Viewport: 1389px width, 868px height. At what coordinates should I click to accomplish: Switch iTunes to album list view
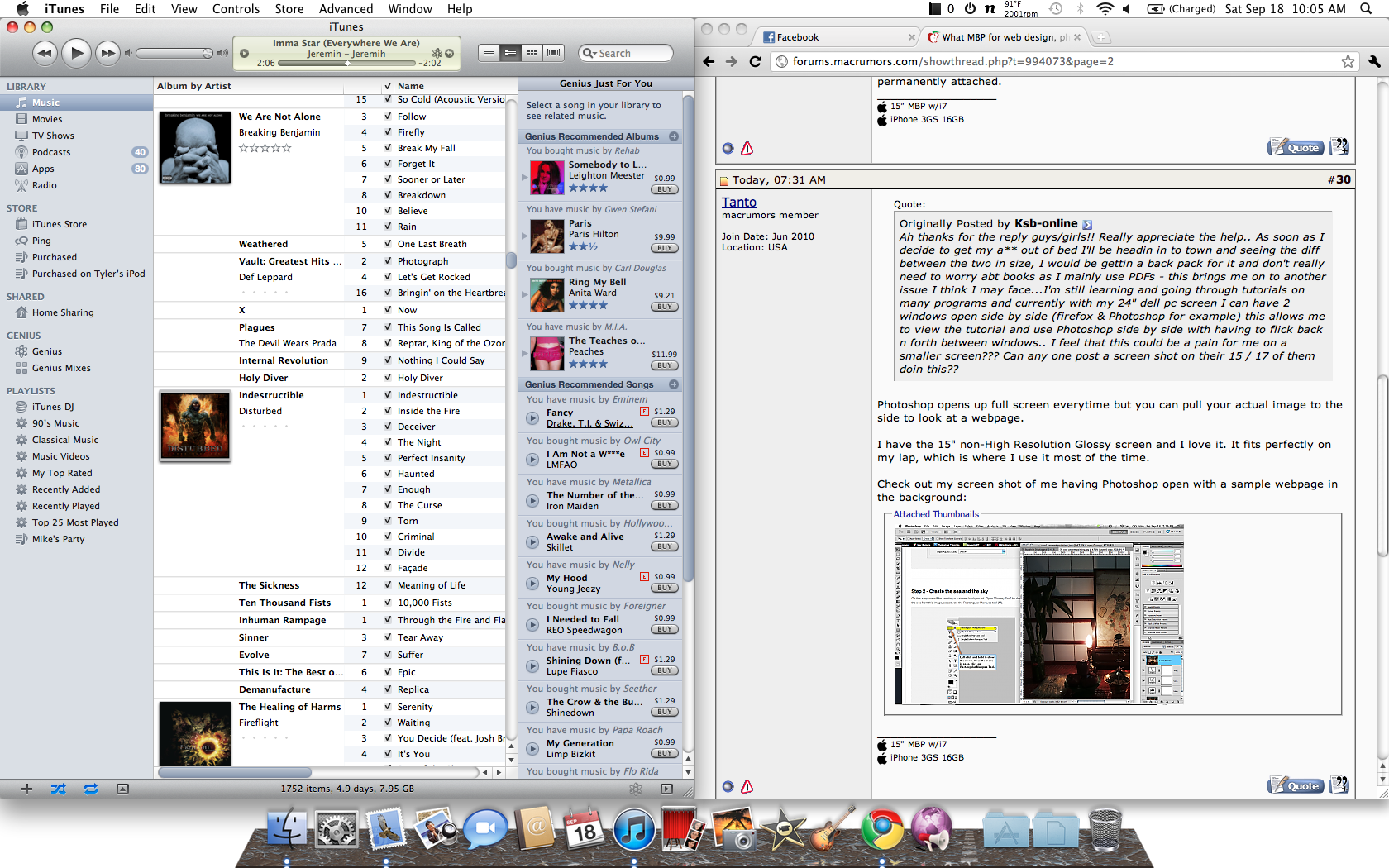point(511,53)
